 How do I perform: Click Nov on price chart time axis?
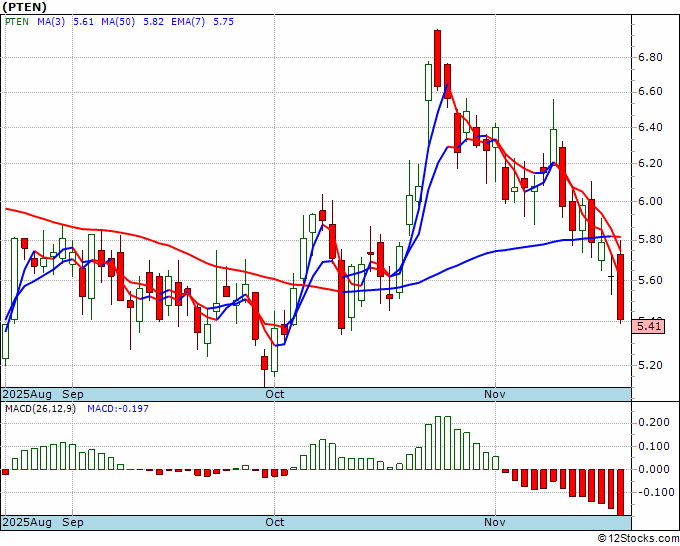[x=495, y=394]
